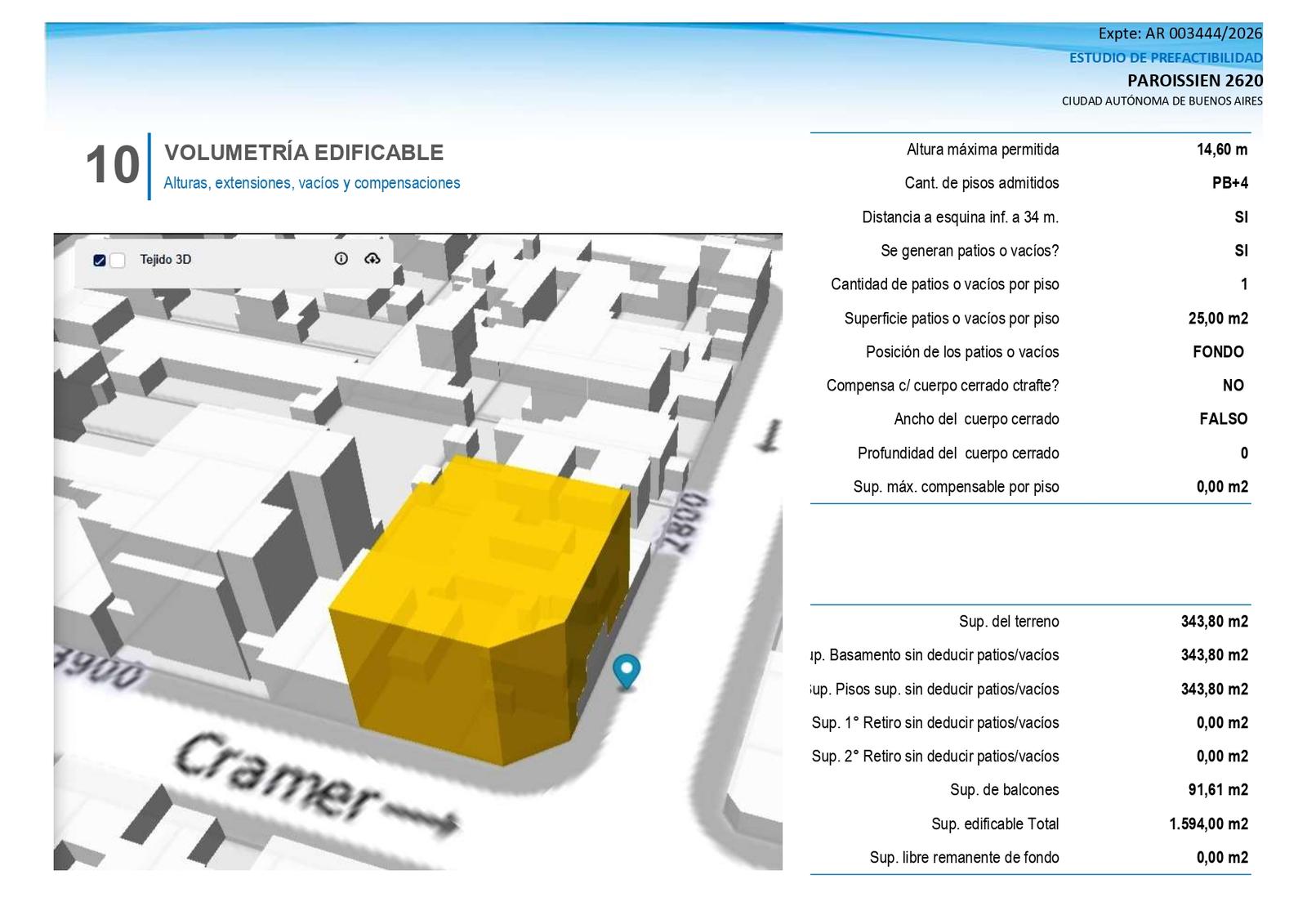Screen dimensions: 1307x924
Task: Click the 'Posición de los patios o vacíos' label
Action: pos(962,352)
